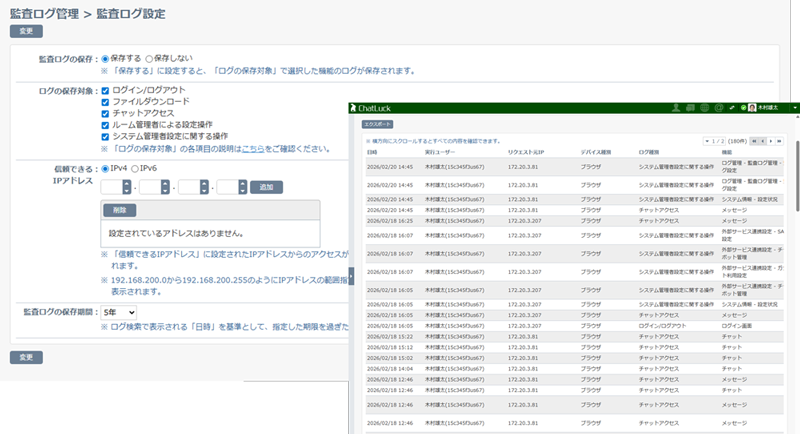Toggle the チャットアクセス checkbox
The width and height of the screenshot is (800, 434).
coord(106,113)
